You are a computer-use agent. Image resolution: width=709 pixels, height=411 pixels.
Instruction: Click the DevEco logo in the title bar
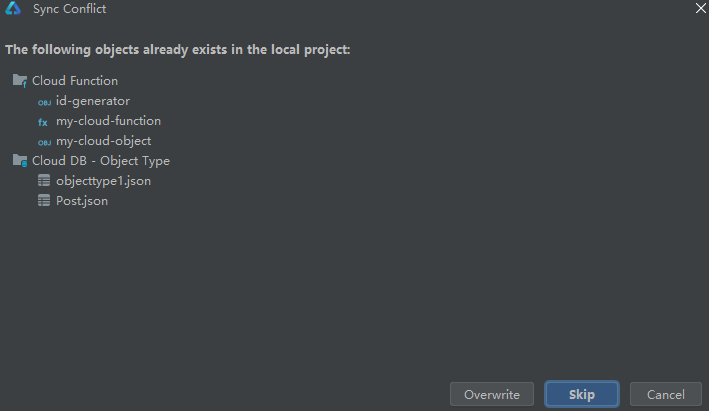point(14,9)
